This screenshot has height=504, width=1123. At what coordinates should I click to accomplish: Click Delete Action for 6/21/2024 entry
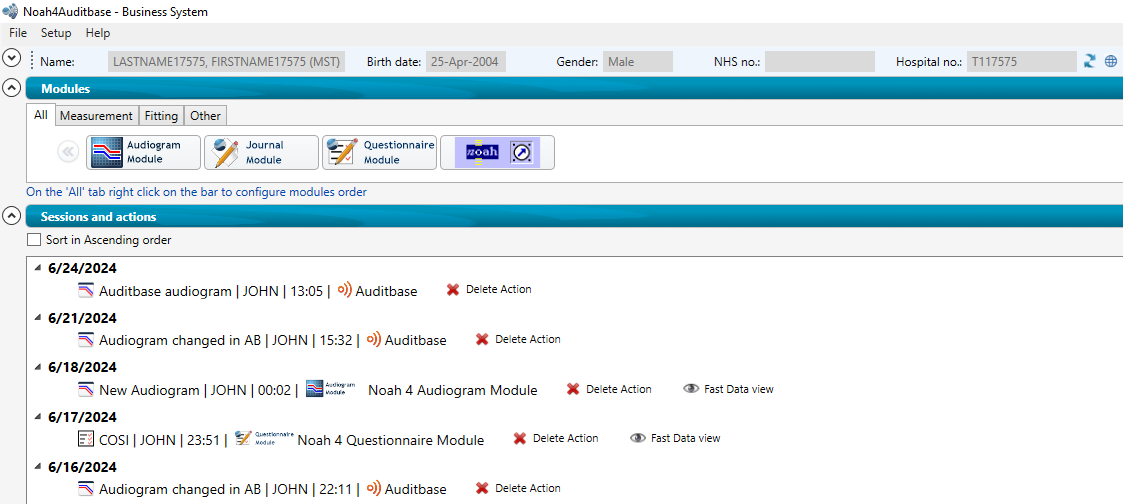pos(528,339)
